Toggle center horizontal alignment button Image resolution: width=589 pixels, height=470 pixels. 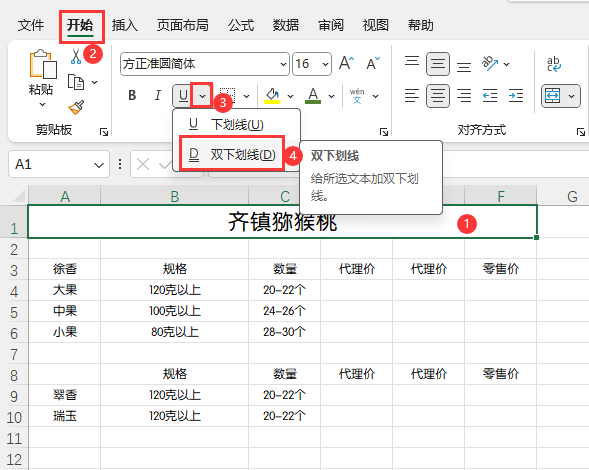438,95
